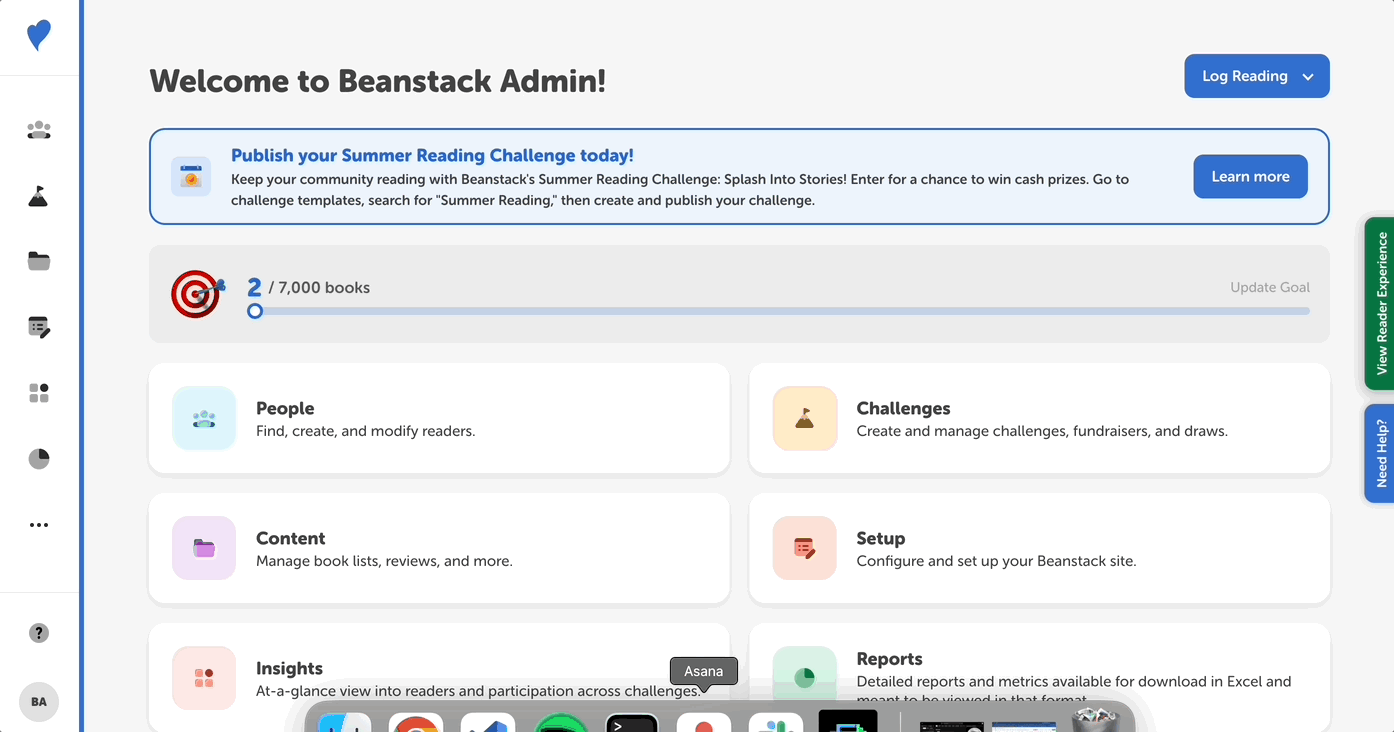
Task: Open Insights from the sidebar icon
Action: [38, 392]
